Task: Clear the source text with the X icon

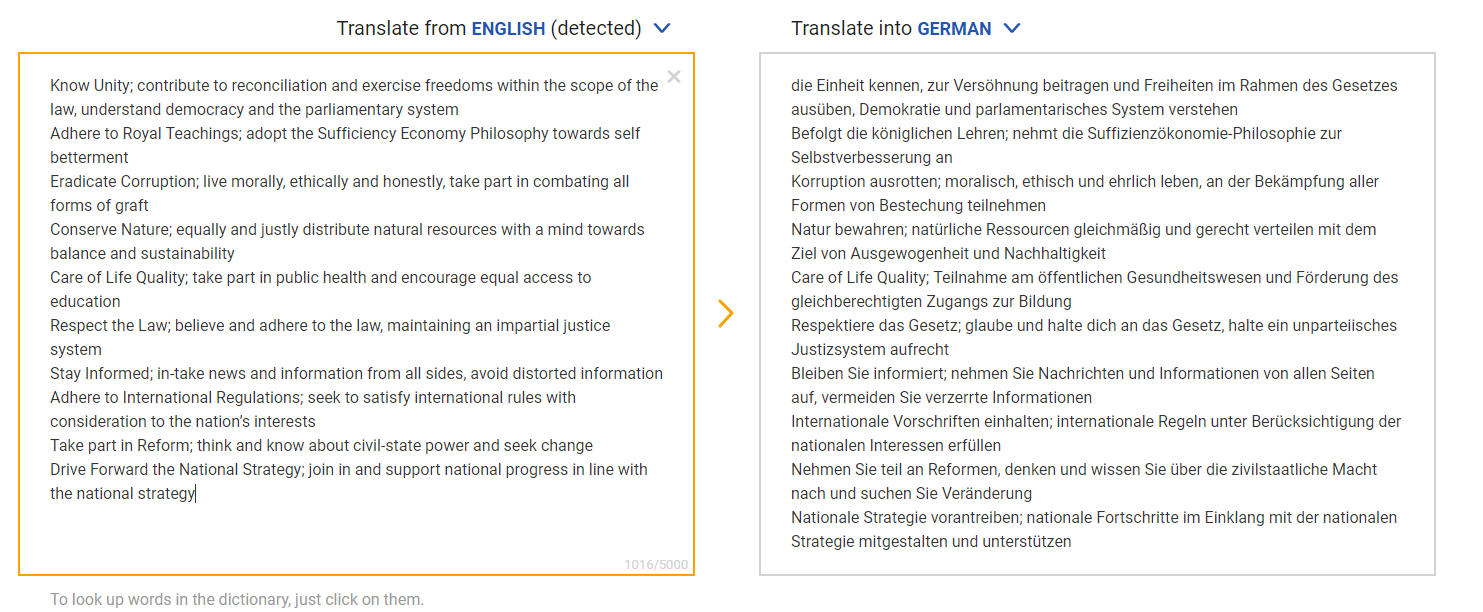Action: [x=674, y=77]
